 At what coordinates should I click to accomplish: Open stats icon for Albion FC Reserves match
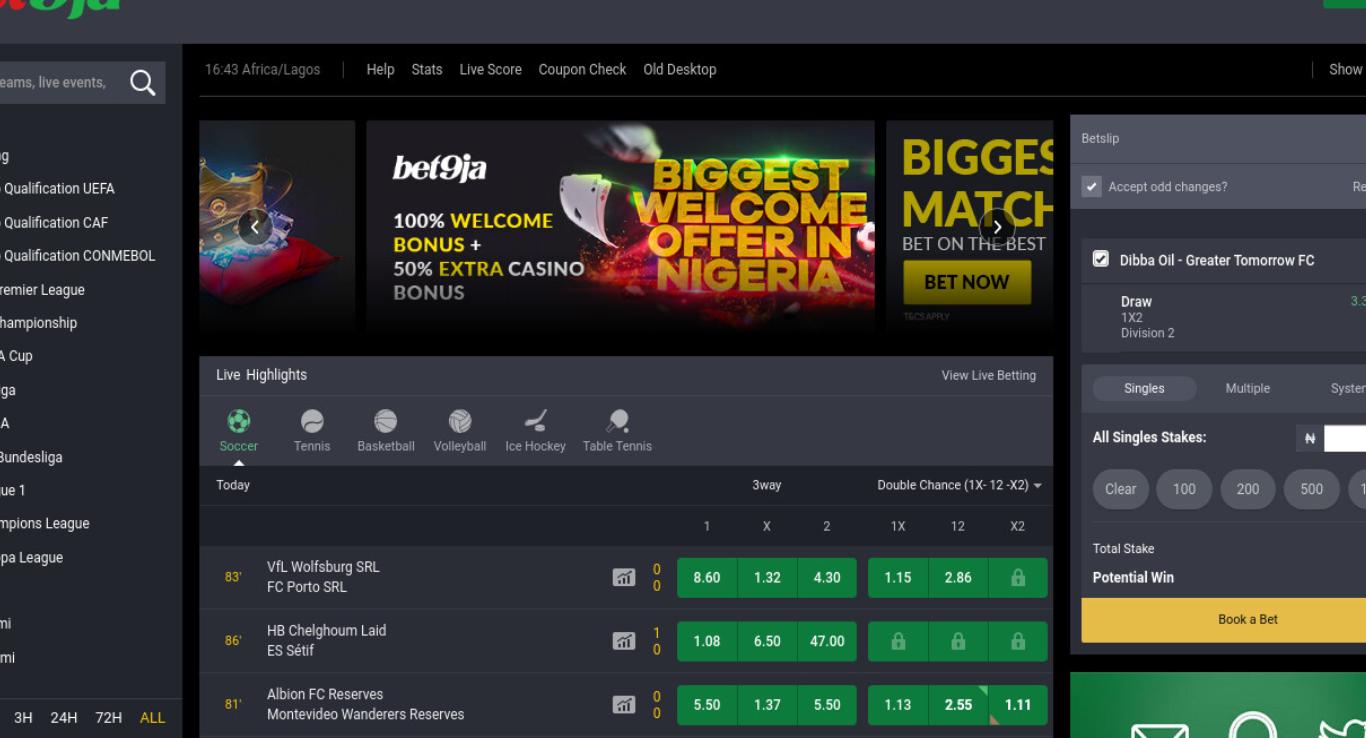coord(624,705)
